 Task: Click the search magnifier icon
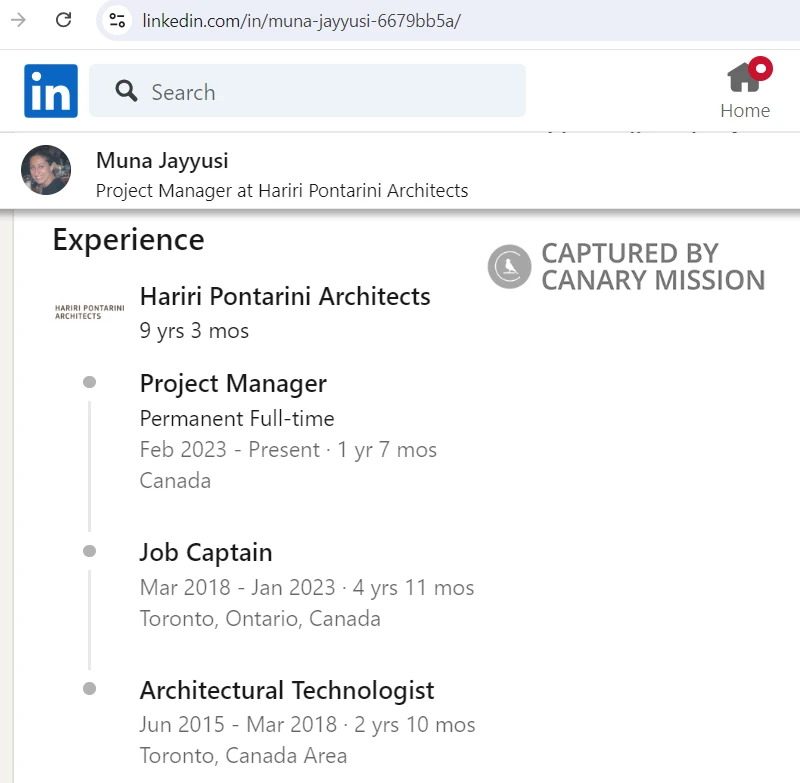(x=126, y=91)
